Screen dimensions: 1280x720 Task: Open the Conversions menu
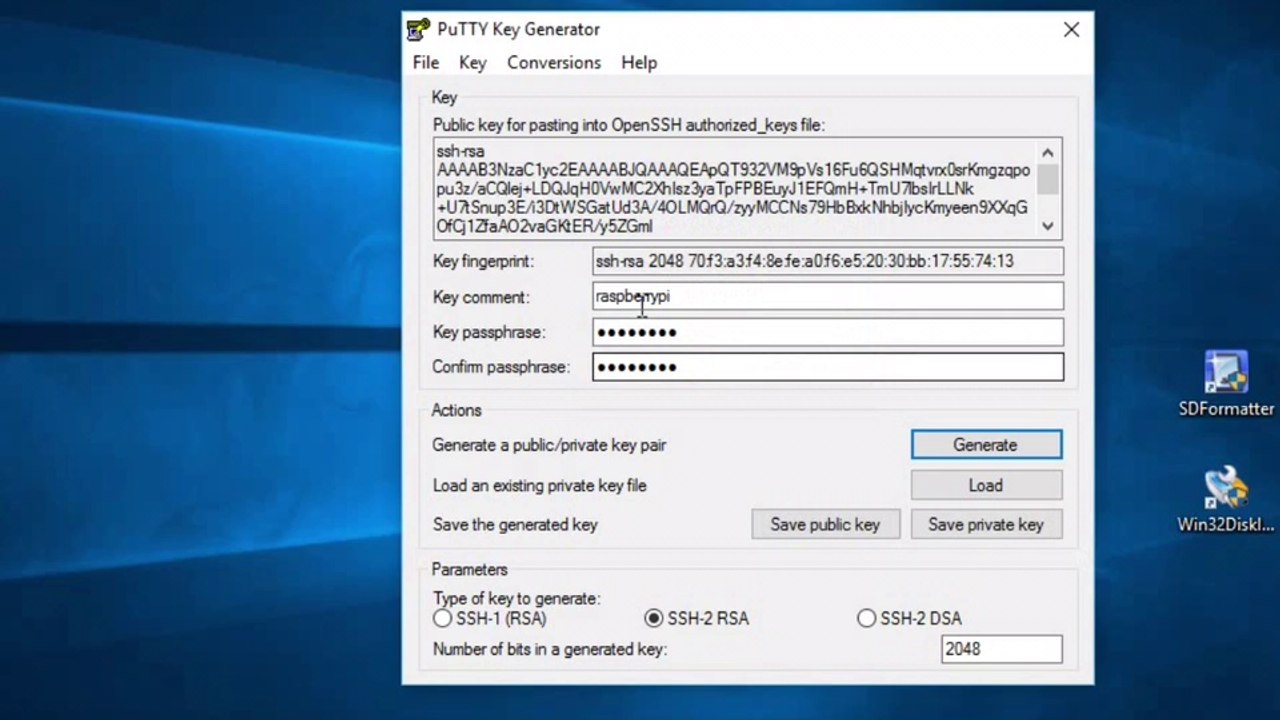(x=554, y=62)
